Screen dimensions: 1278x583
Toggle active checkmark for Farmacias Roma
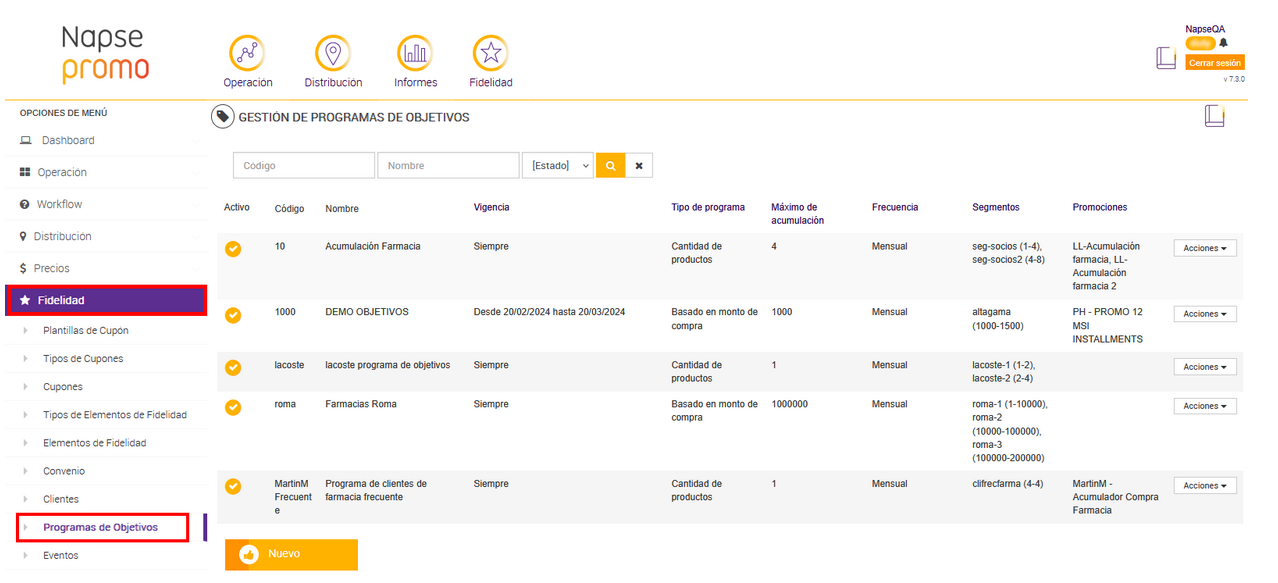(x=233, y=407)
